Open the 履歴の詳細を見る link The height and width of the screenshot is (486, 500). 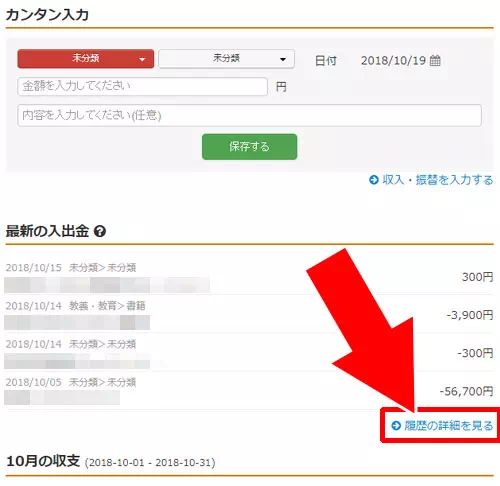[442, 425]
